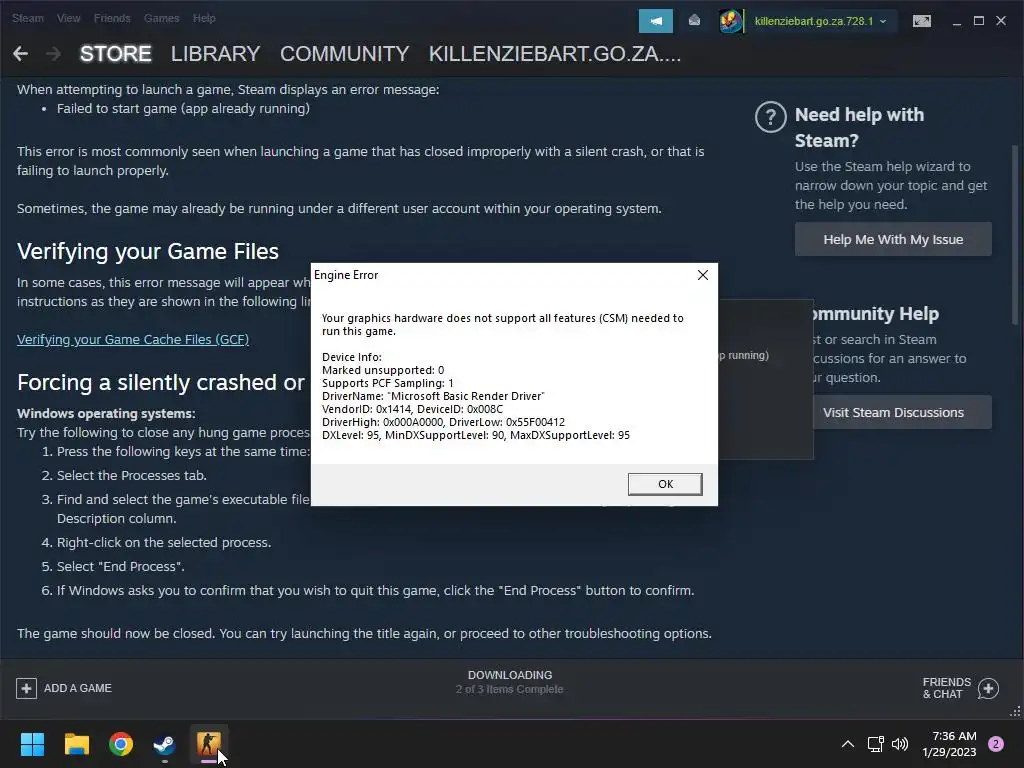The width and height of the screenshot is (1024, 768).
Task: Click the DriverName line in error dialog
Action: [433, 396]
